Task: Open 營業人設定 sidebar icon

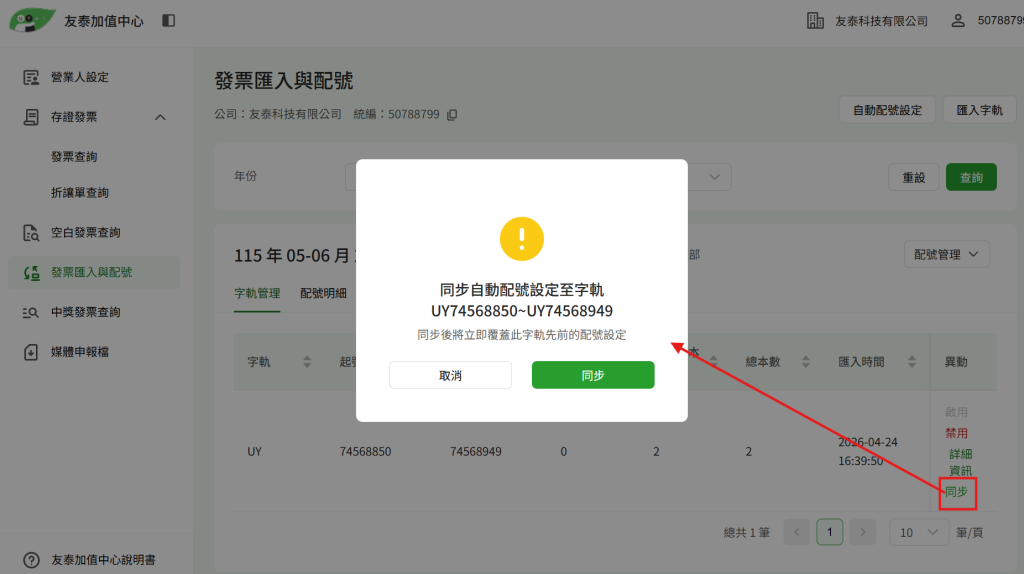Action: [x=31, y=77]
